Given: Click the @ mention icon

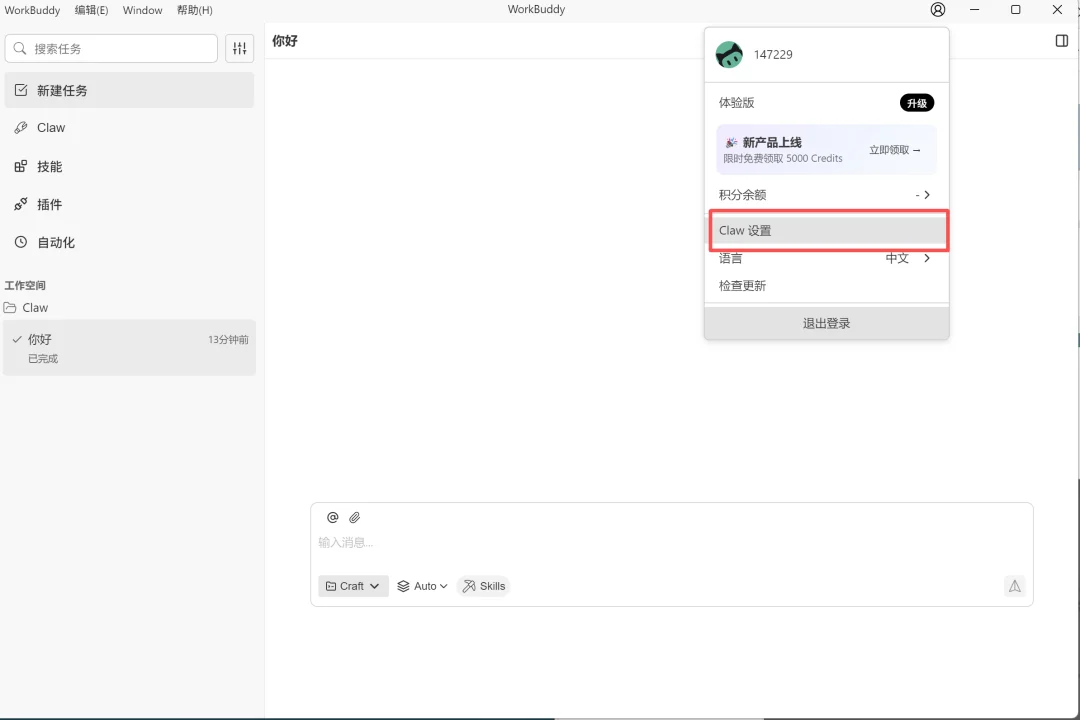Looking at the screenshot, I should (333, 517).
